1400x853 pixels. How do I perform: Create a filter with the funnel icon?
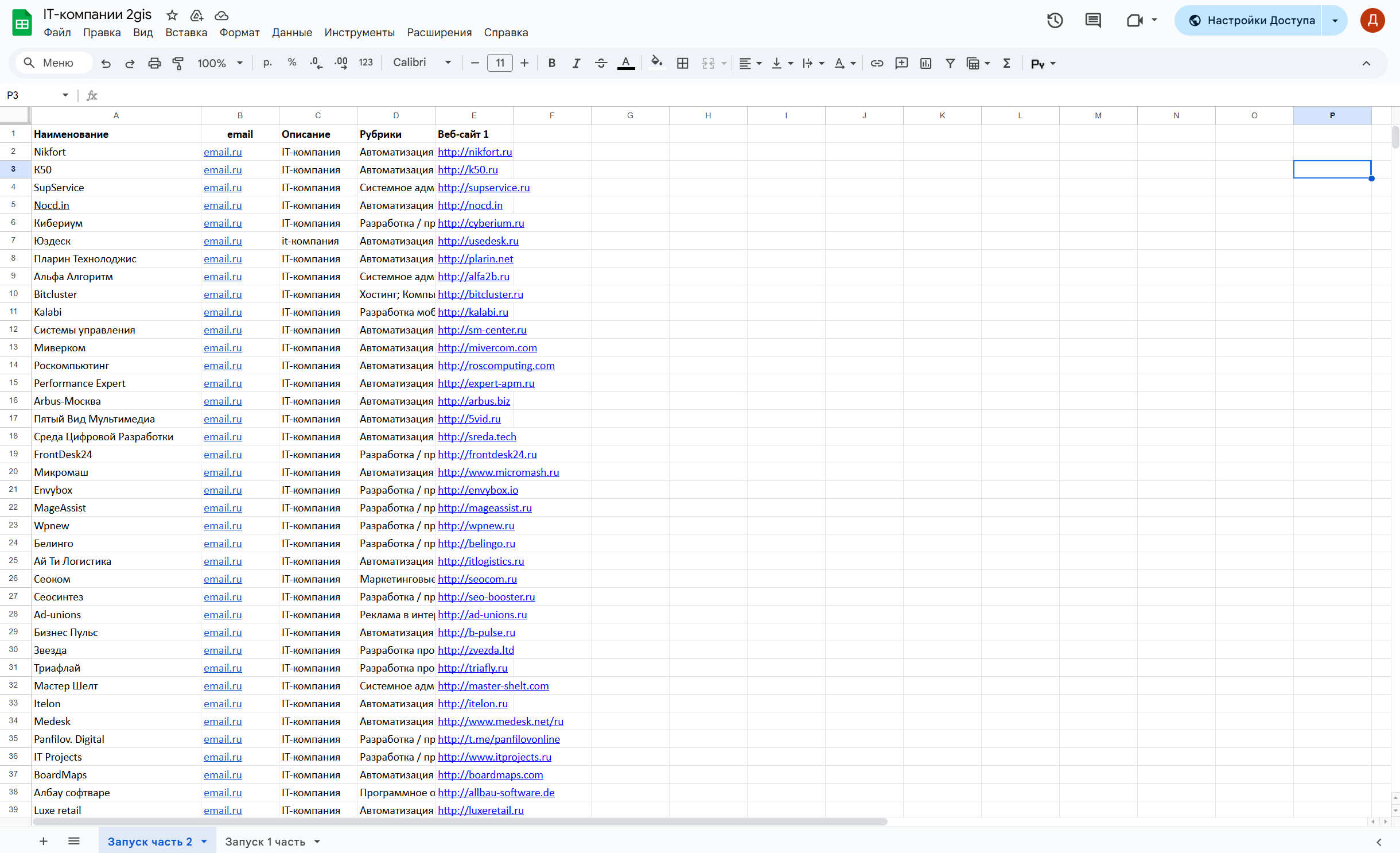point(950,63)
